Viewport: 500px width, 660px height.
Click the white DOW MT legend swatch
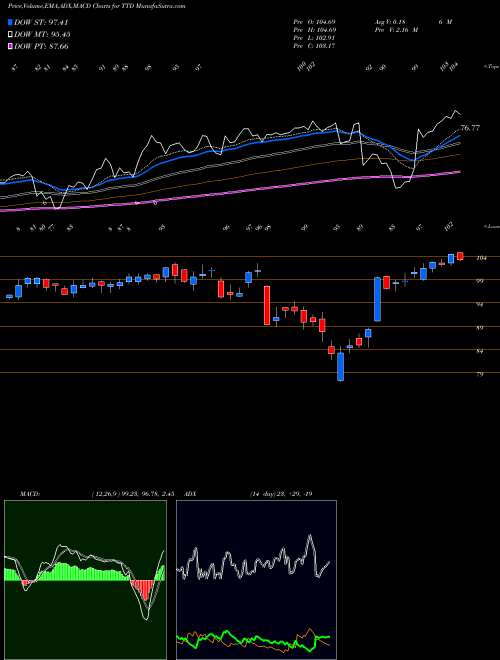(x=10, y=35)
